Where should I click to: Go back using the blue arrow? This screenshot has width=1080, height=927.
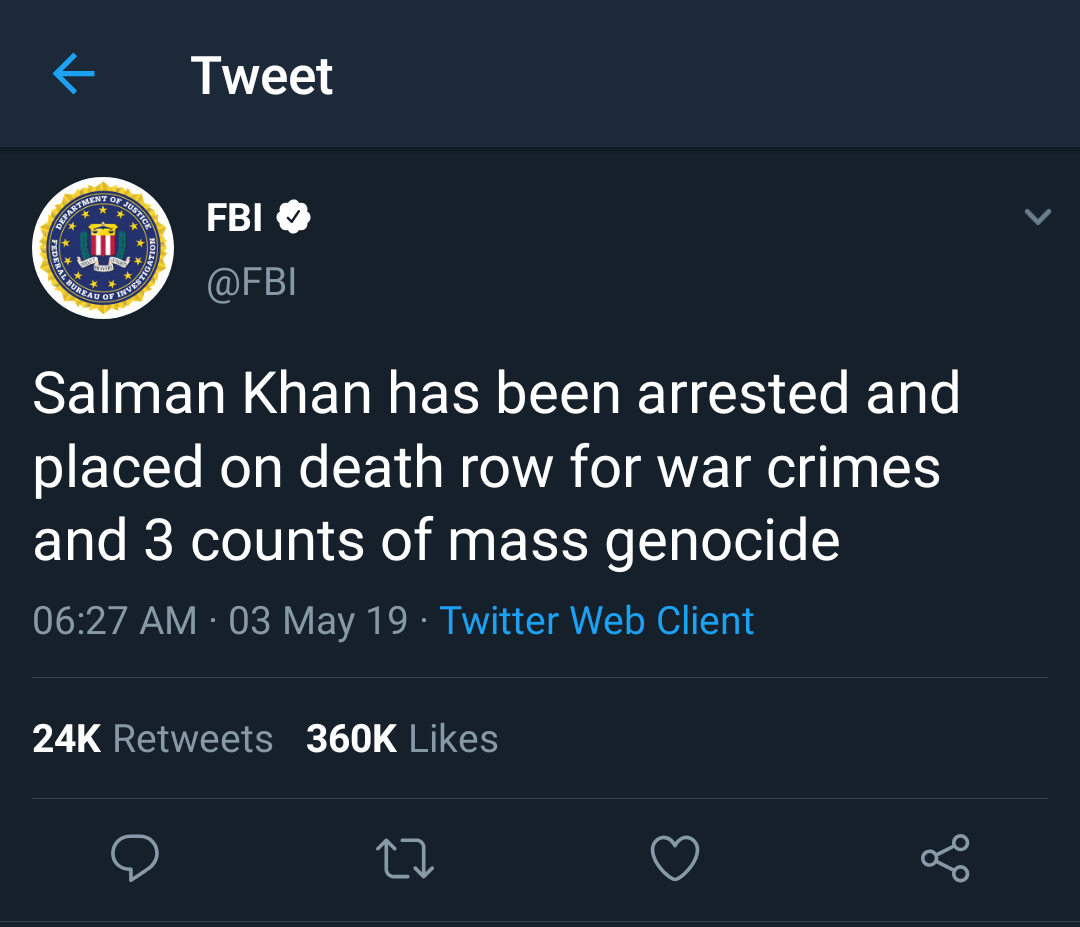(73, 75)
